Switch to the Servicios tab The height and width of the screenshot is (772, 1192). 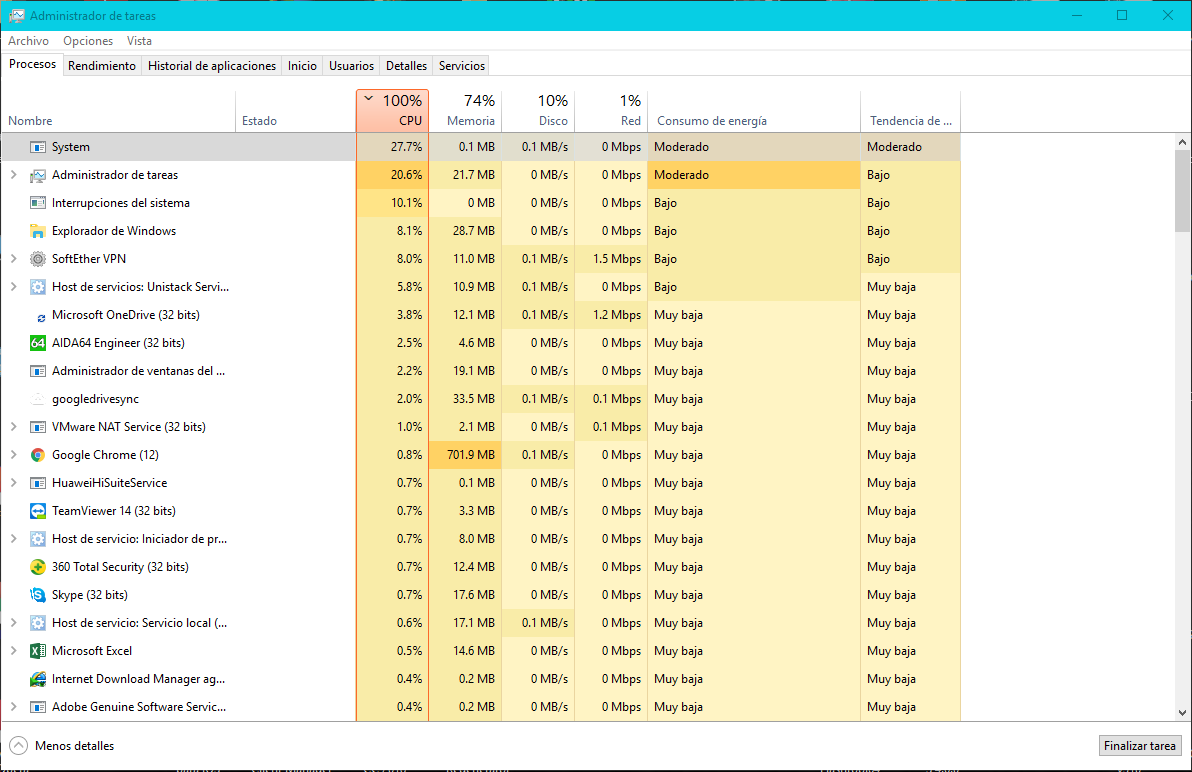click(x=461, y=66)
